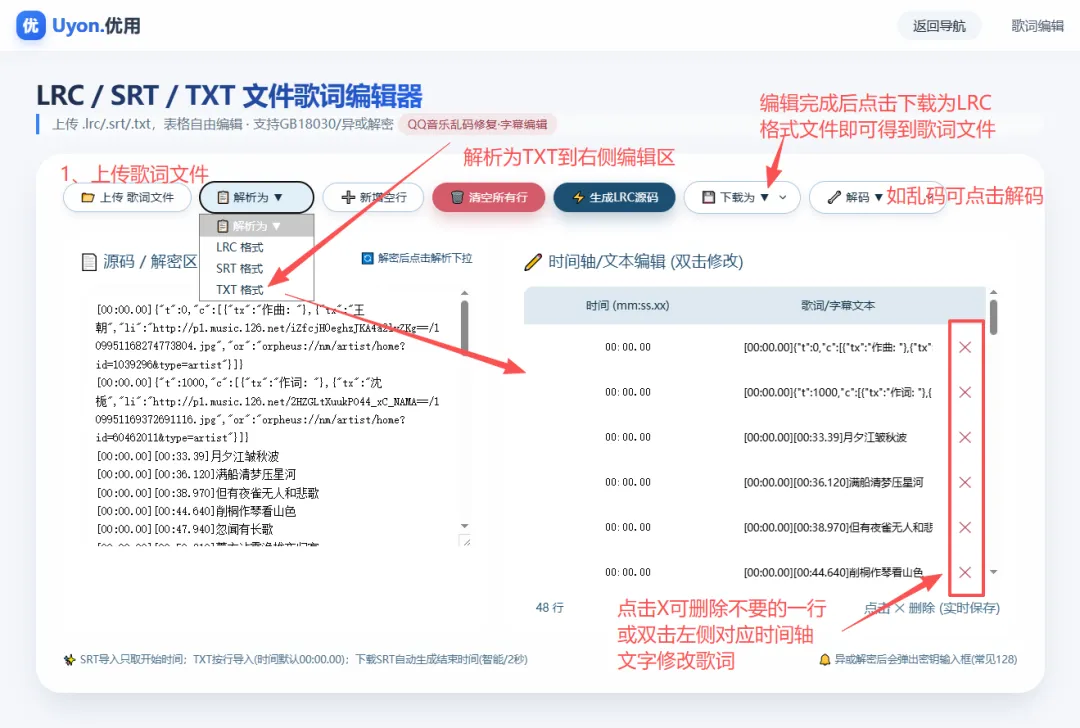Select LRC 格式 from the parse menu
The width and height of the screenshot is (1080, 728).
[239, 247]
